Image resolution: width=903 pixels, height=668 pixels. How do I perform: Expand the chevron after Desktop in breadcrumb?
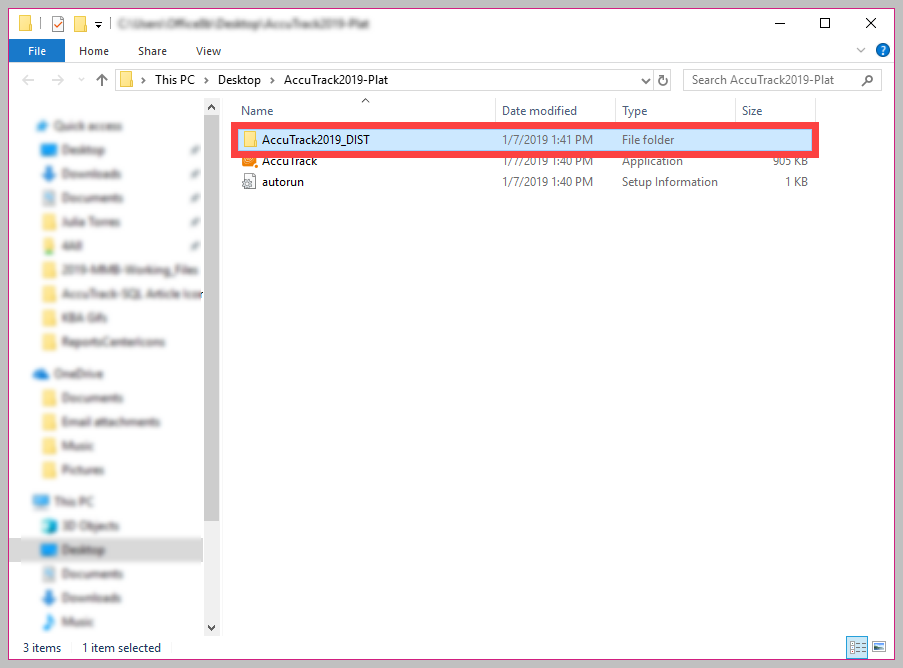tap(272, 80)
